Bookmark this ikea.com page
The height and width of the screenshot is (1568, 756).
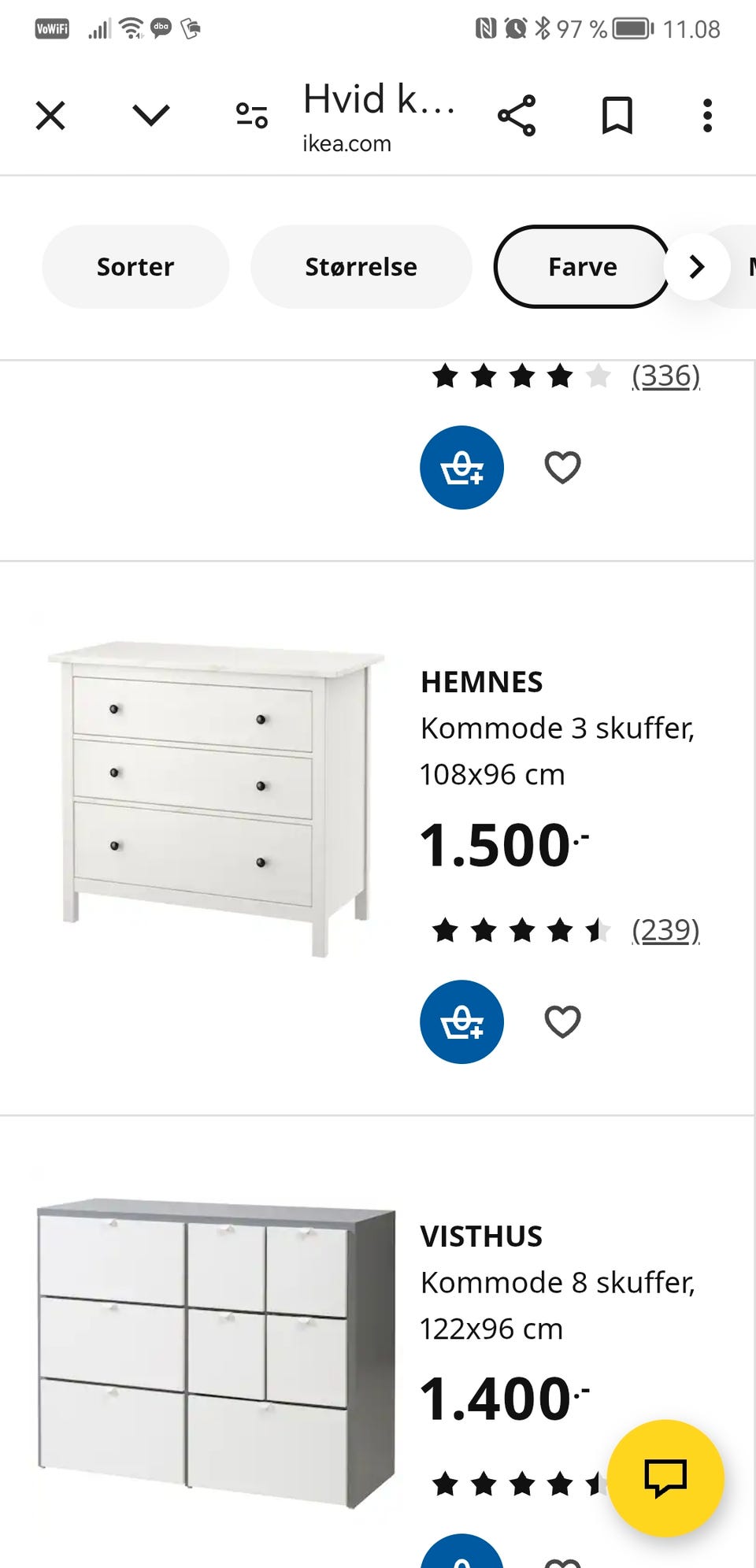[617, 115]
